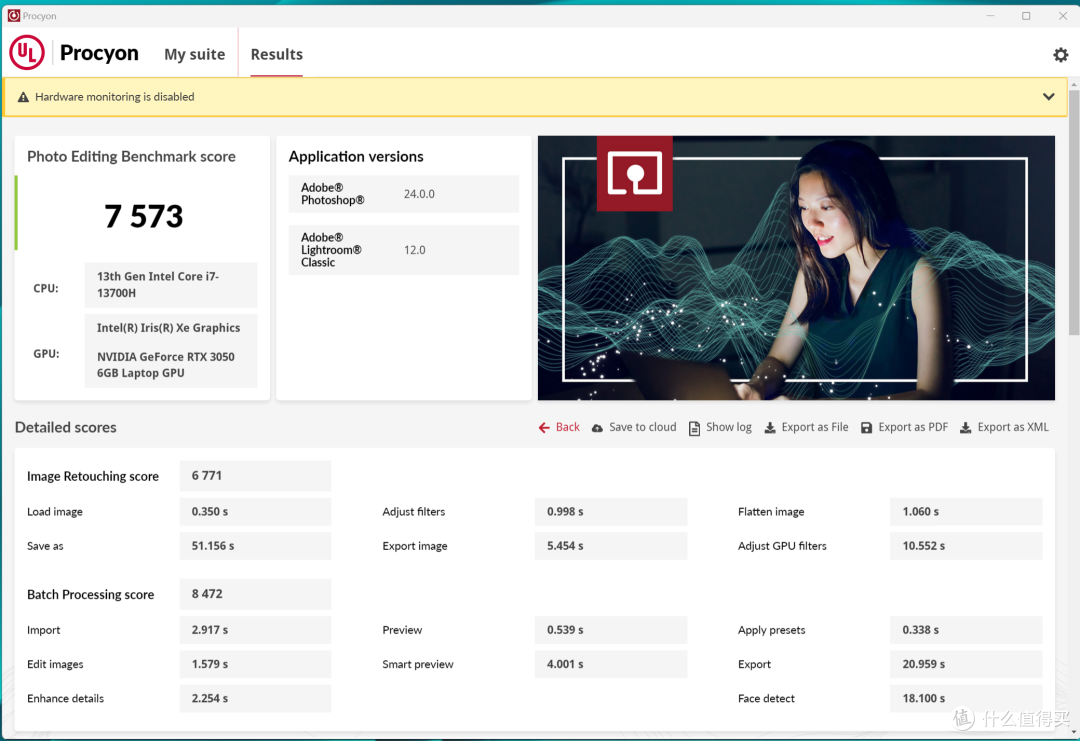Open settings with the gear icon
Viewport: 1080px width, 741px height.
1060,54
